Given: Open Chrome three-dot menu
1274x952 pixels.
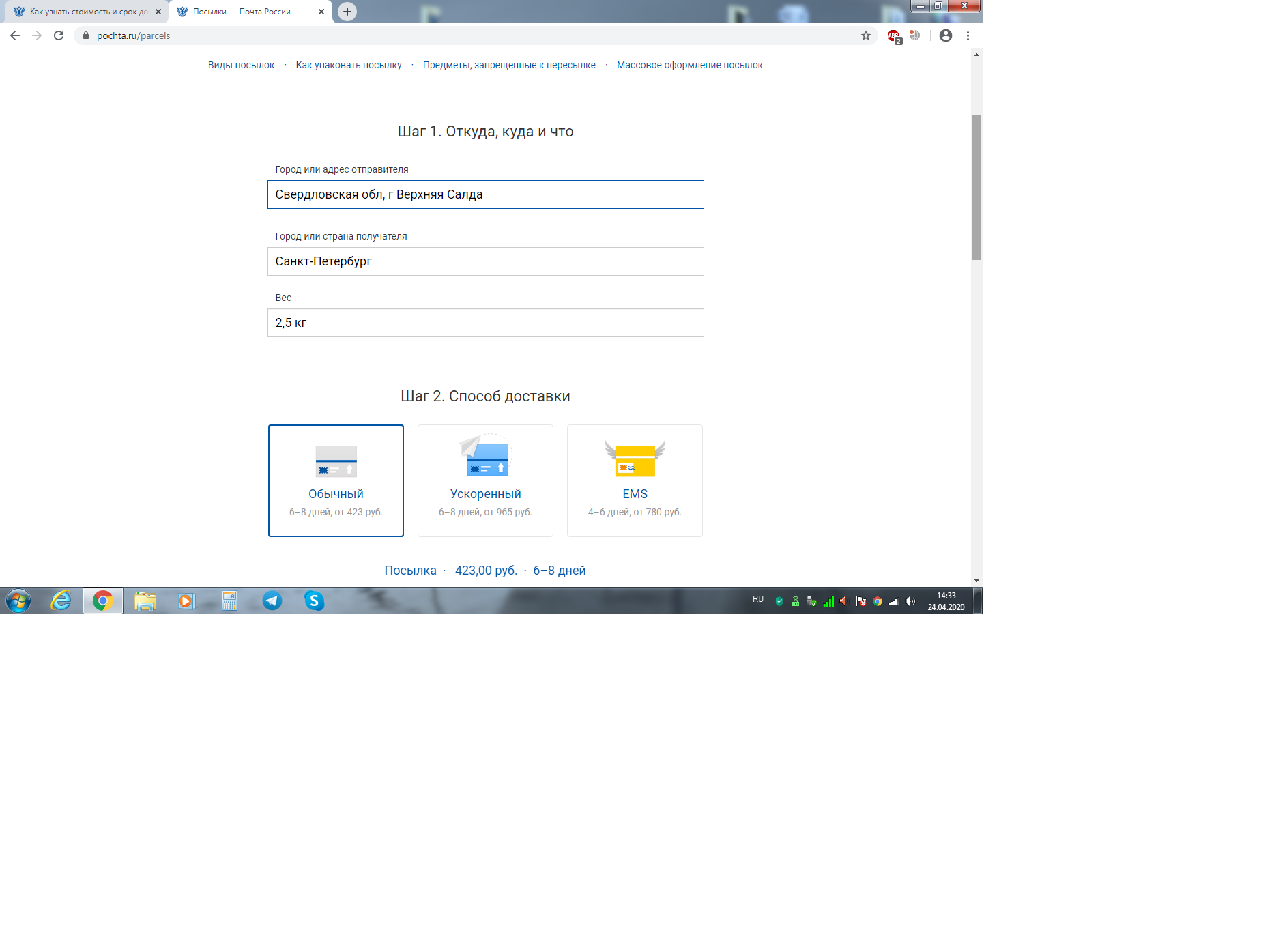Looking at the screenshot, I should click(968, 35).
